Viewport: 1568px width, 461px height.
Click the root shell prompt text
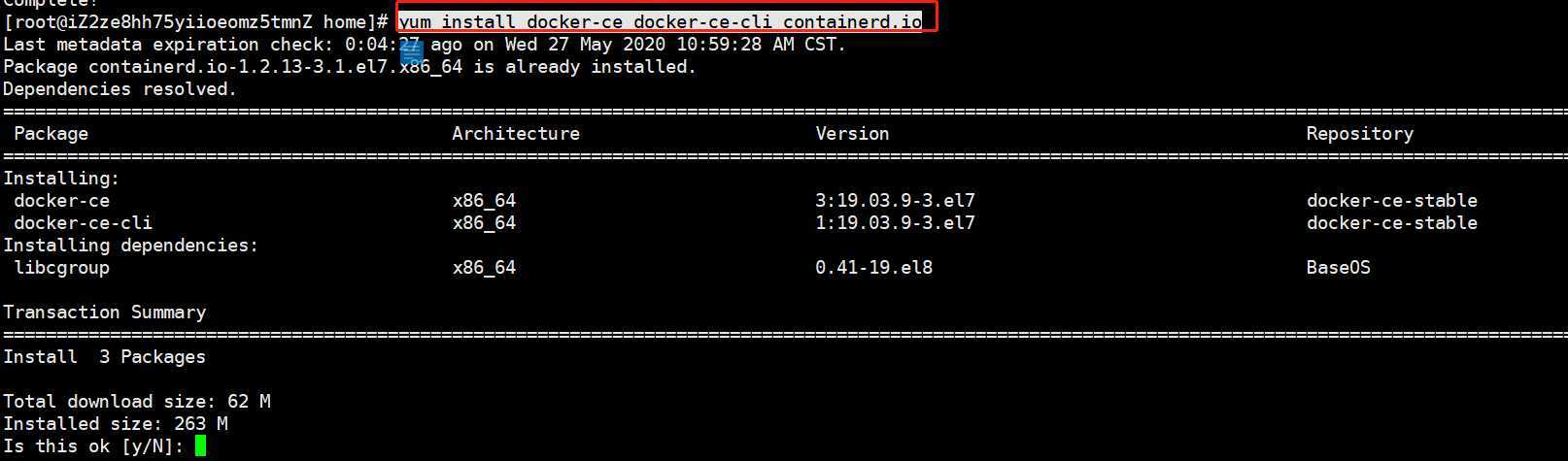point(196,21)
